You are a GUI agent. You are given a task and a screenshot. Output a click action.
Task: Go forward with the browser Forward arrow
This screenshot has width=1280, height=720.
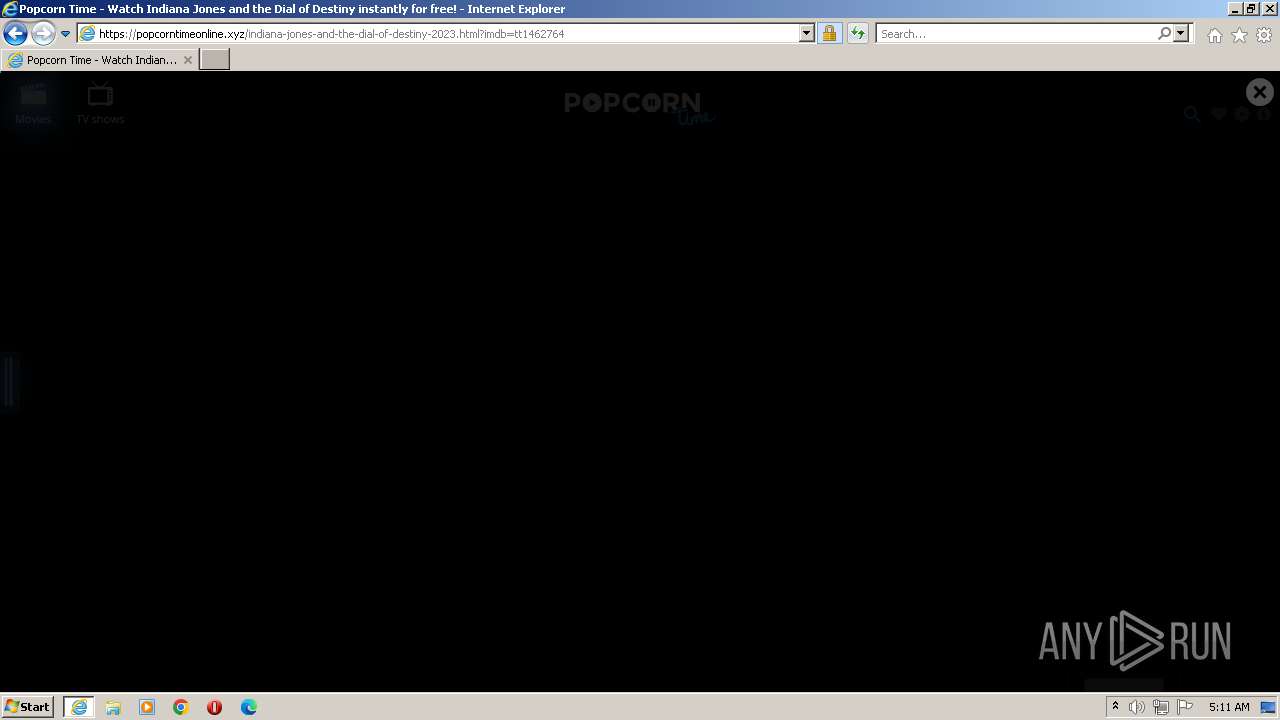click(x=42, y=33)
